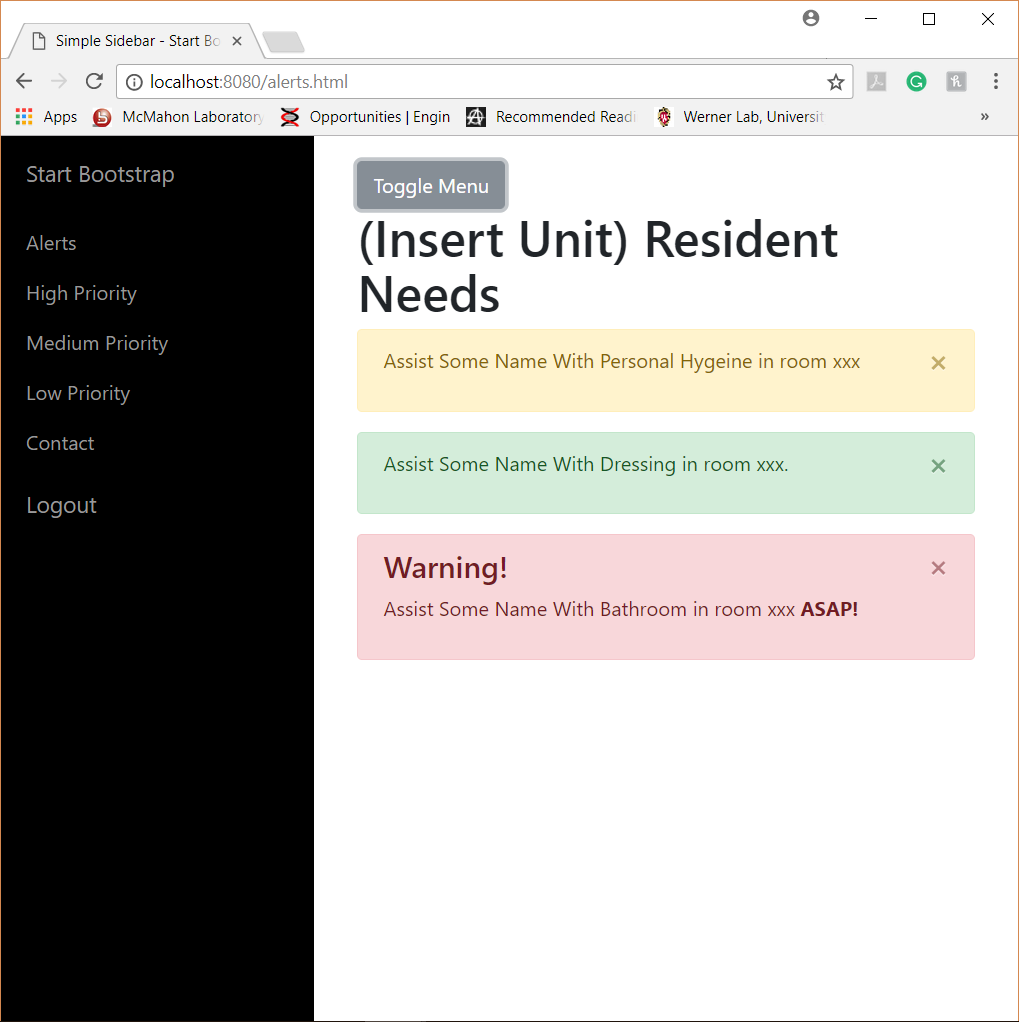Click Logout in the sidebar

(x=61, y=505)
